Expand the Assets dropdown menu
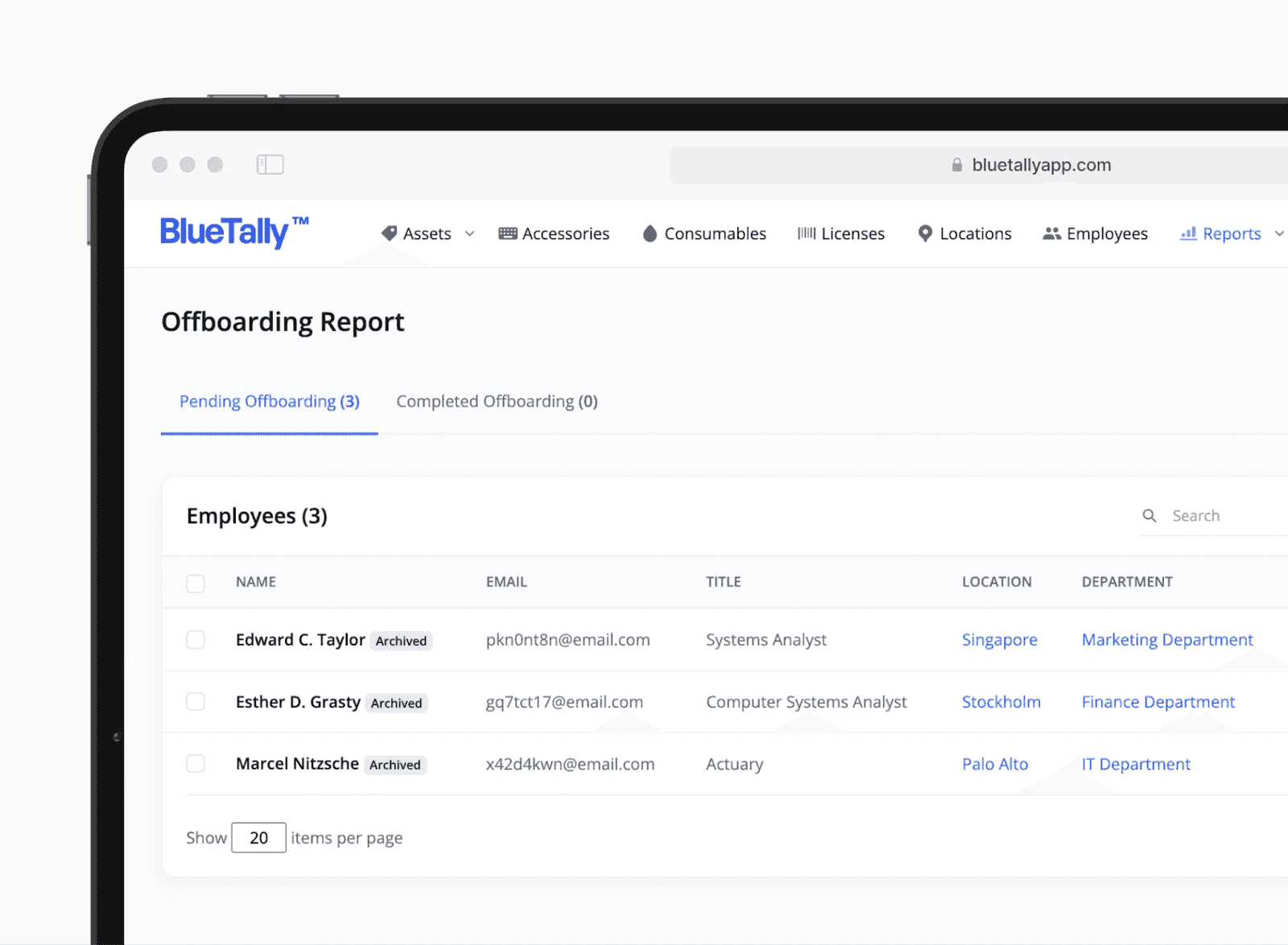The height and width of the screenshot is (945, 1288). pyautogui.click(x=469, y=233)
